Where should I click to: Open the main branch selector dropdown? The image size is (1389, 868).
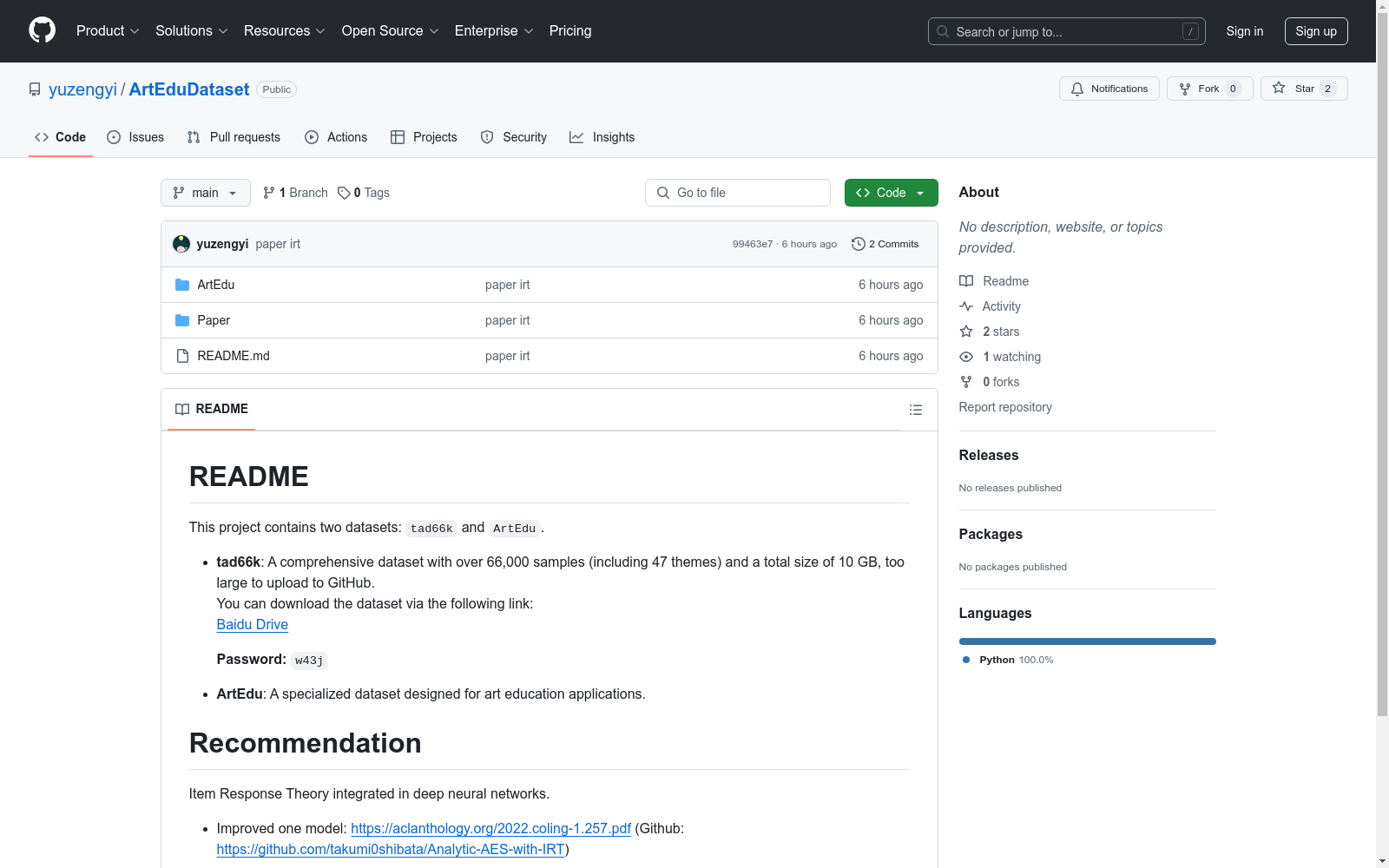point(206,193)
